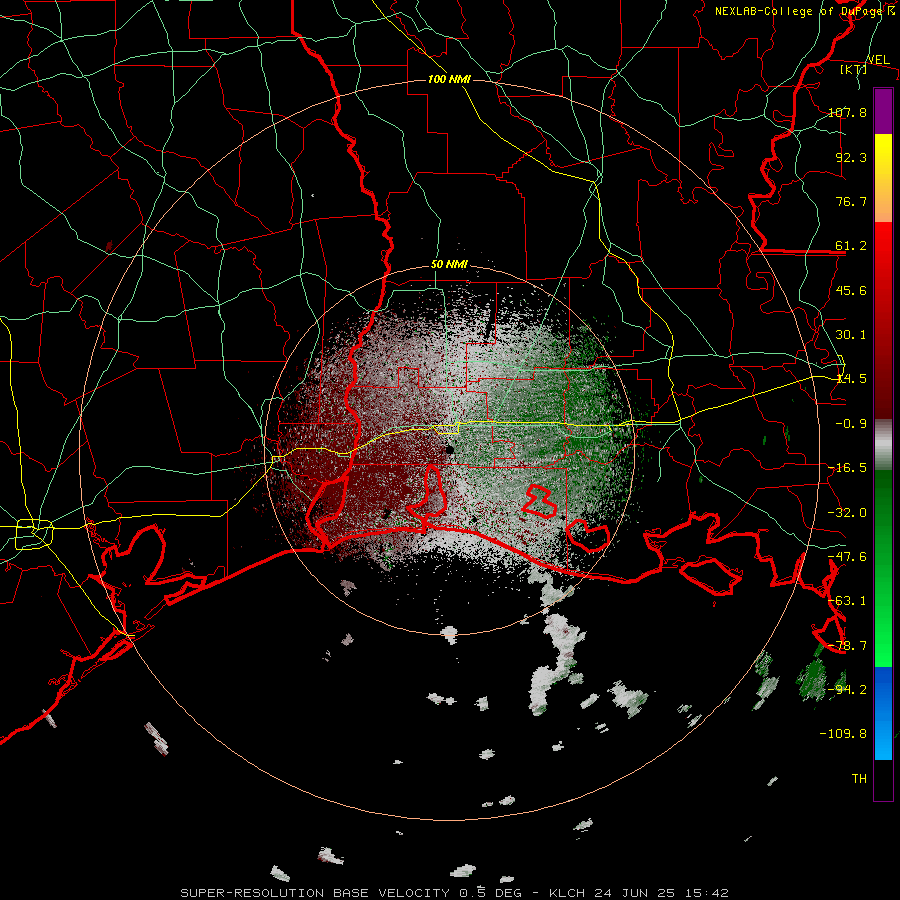Image resolution: width=900 pixels, height=900 pixels.
Task: Click the yellow Houston highway loop
Action: 34,534
